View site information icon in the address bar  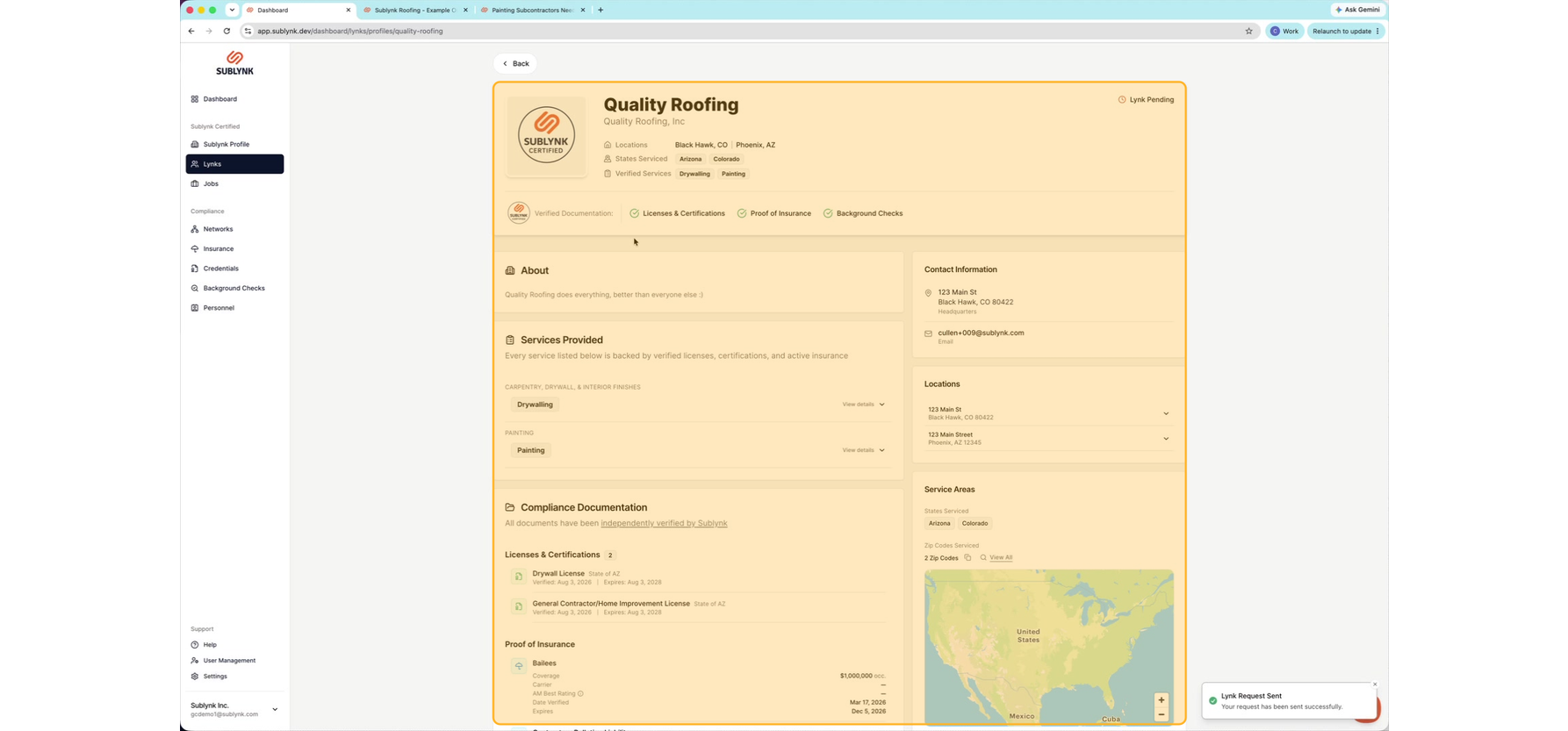tap(248, 31)
